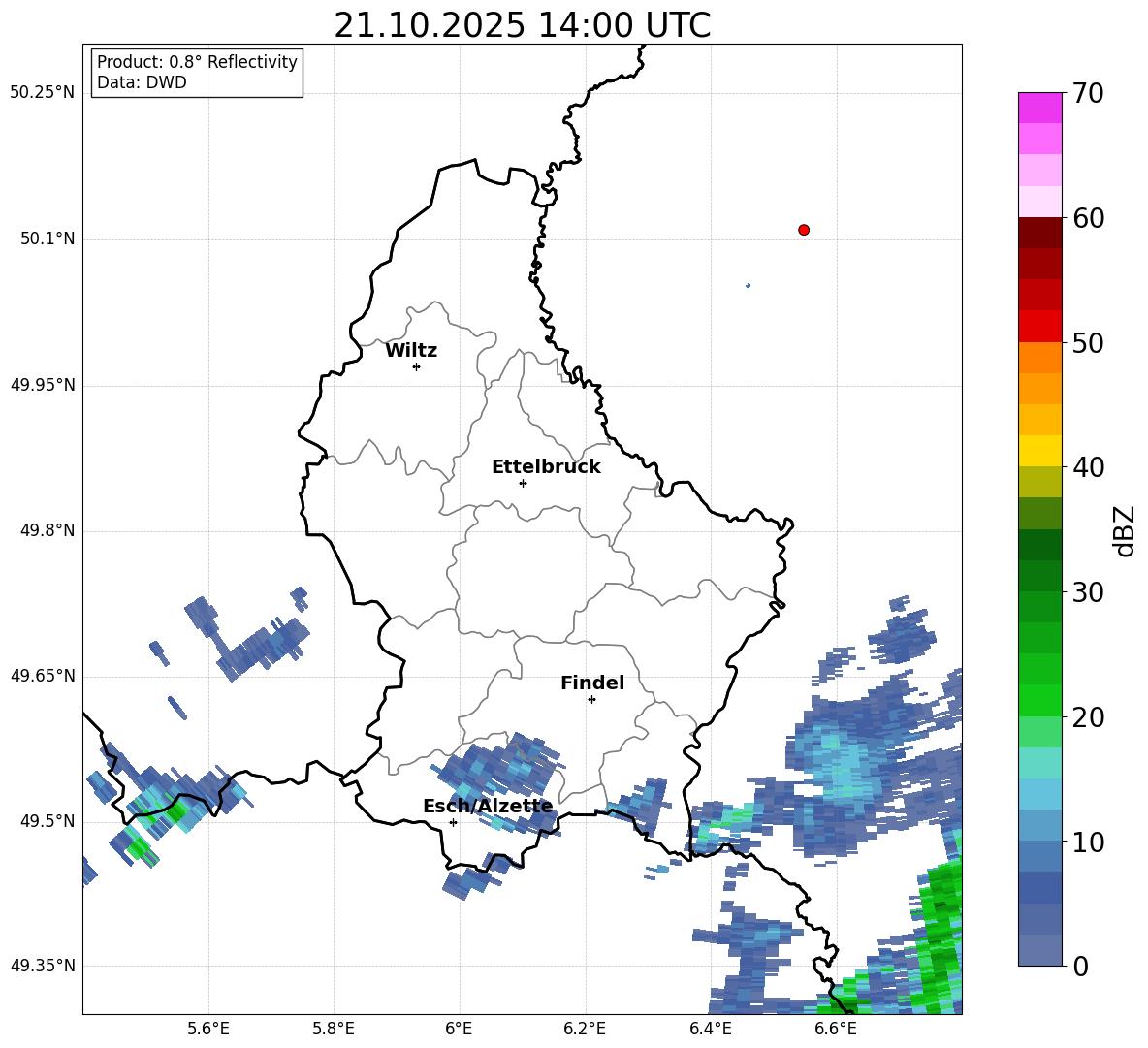The height and width of the screenshot is (1048, 1148).
Task: Click the 49.35°N latitude label
Action: click(x=43, y=966)
